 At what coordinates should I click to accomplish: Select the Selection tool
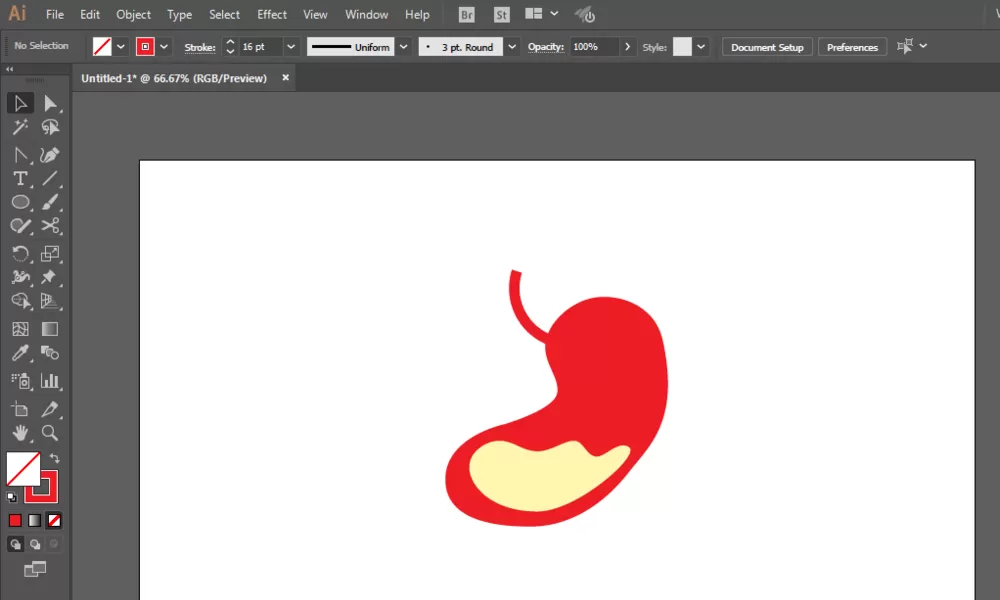pos(20,103)
